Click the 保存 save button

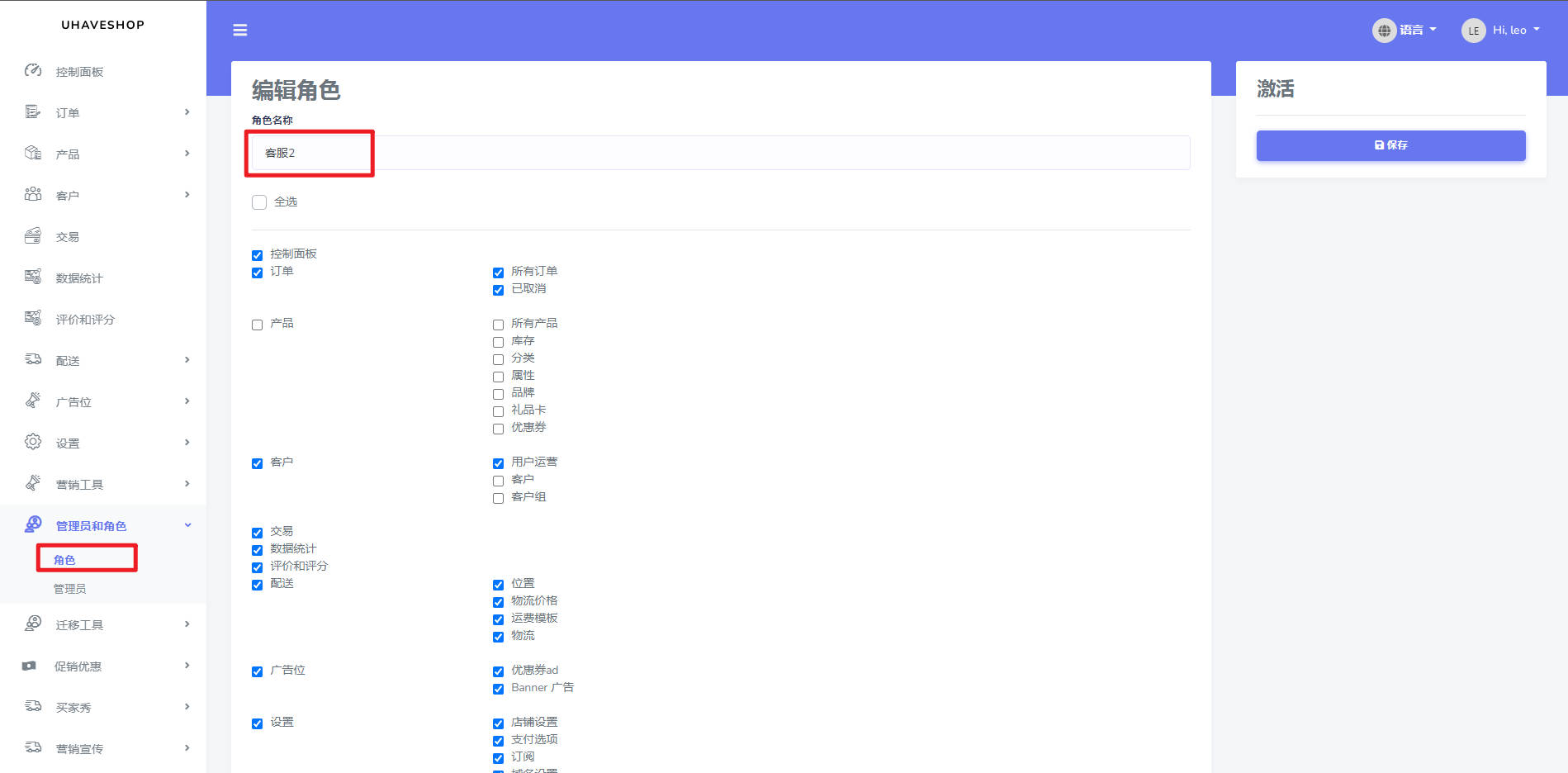[x=1390, y=145]
